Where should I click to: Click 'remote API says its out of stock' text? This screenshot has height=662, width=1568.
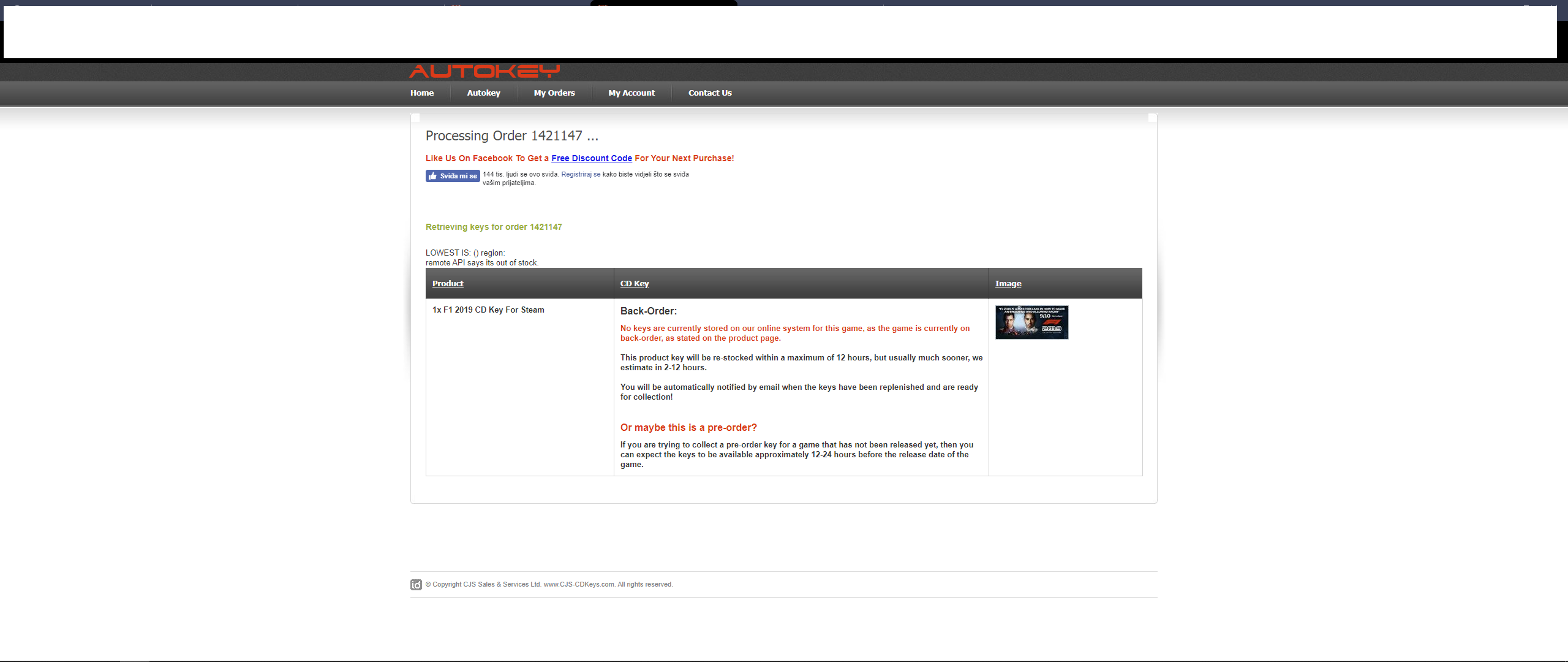[x=482, y=263]
